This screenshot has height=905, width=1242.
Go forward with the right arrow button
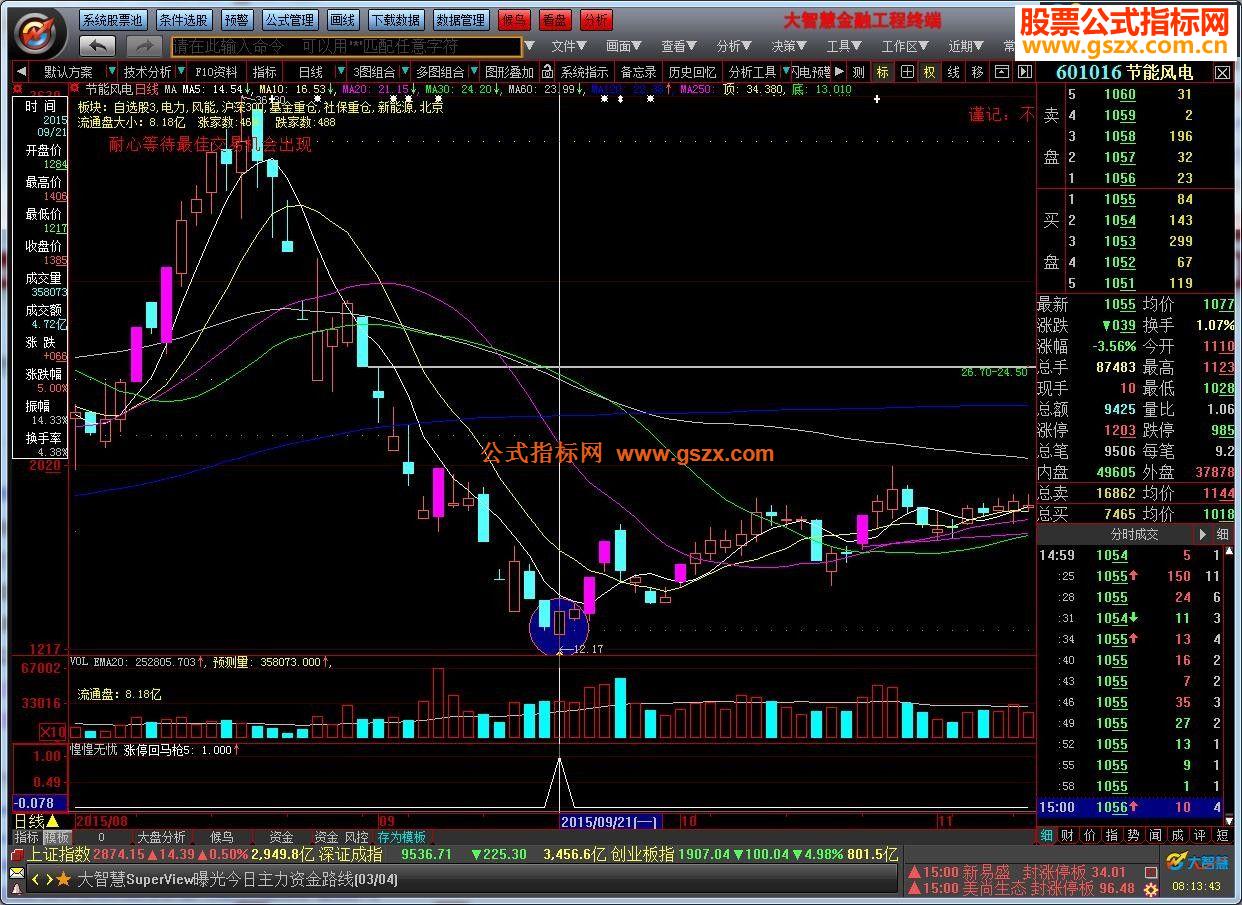coord(145,46)
